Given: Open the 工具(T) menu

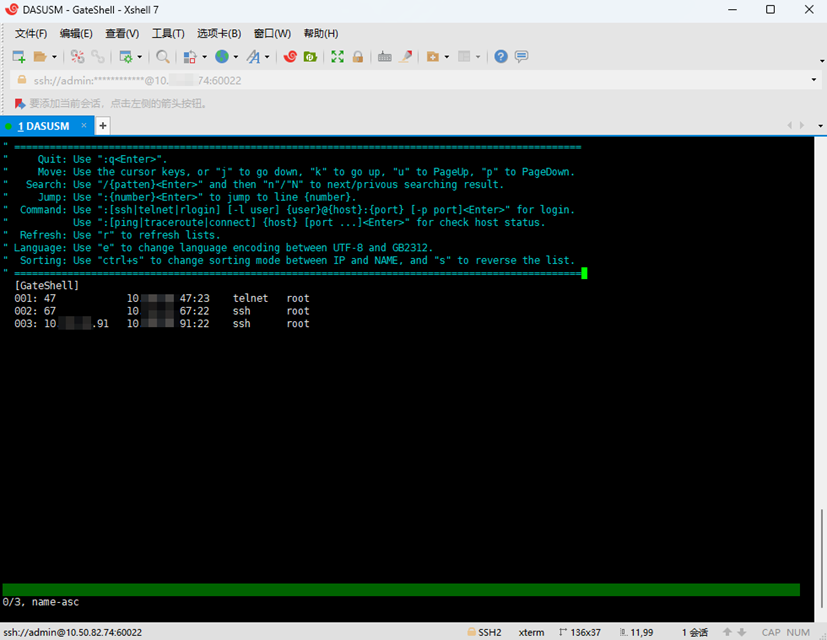Looking at the screenshot, I should (x=167, y=34).
